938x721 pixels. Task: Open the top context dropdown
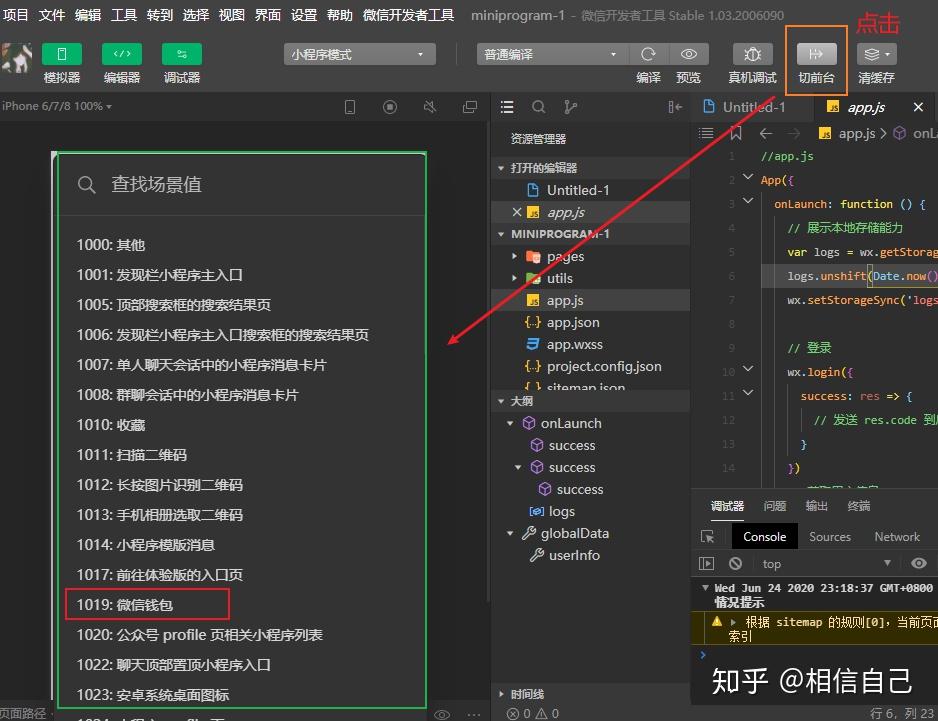coord(827,564)
